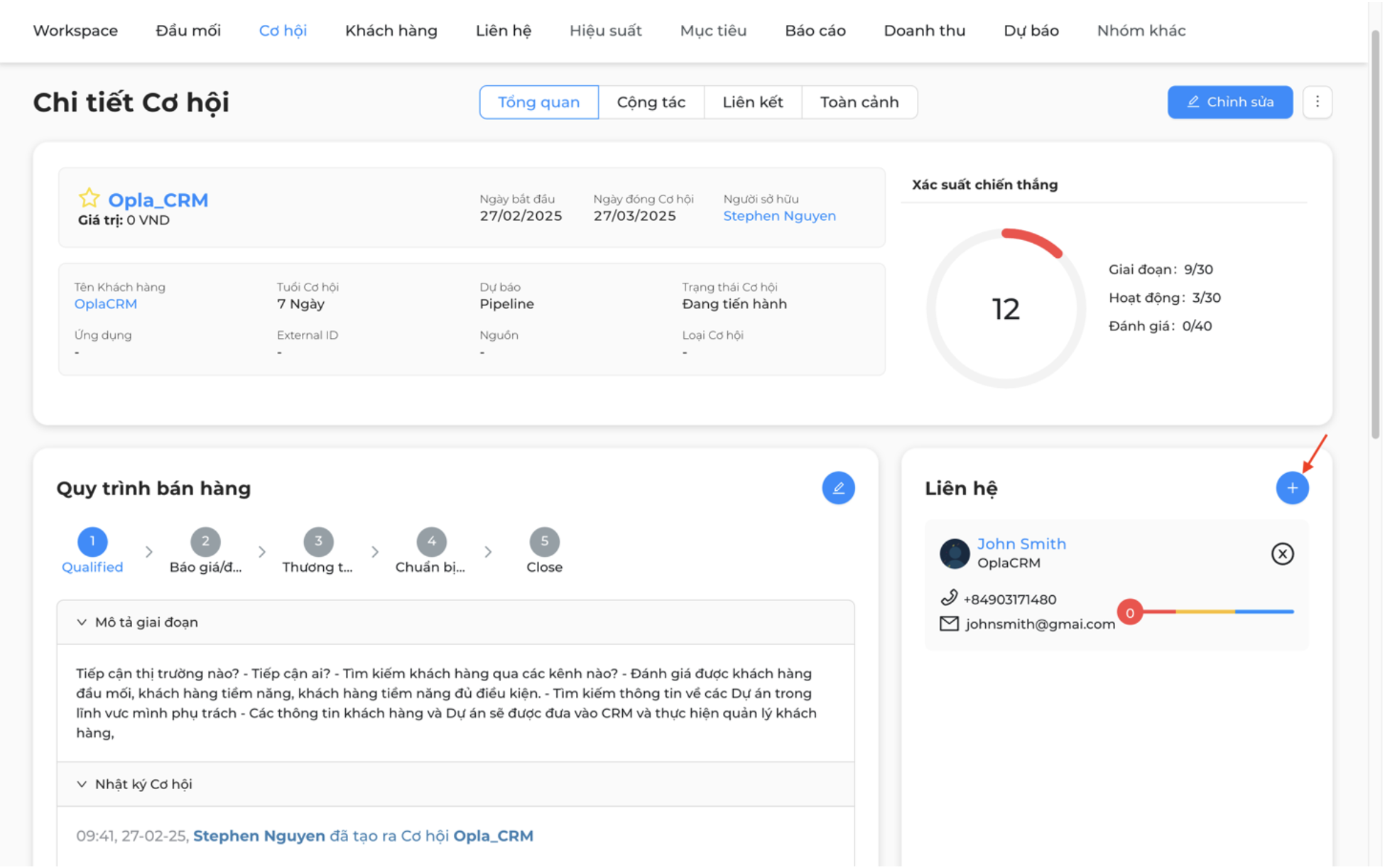Click the email johnsmith@gmai.com

(x=1040, y=624)
